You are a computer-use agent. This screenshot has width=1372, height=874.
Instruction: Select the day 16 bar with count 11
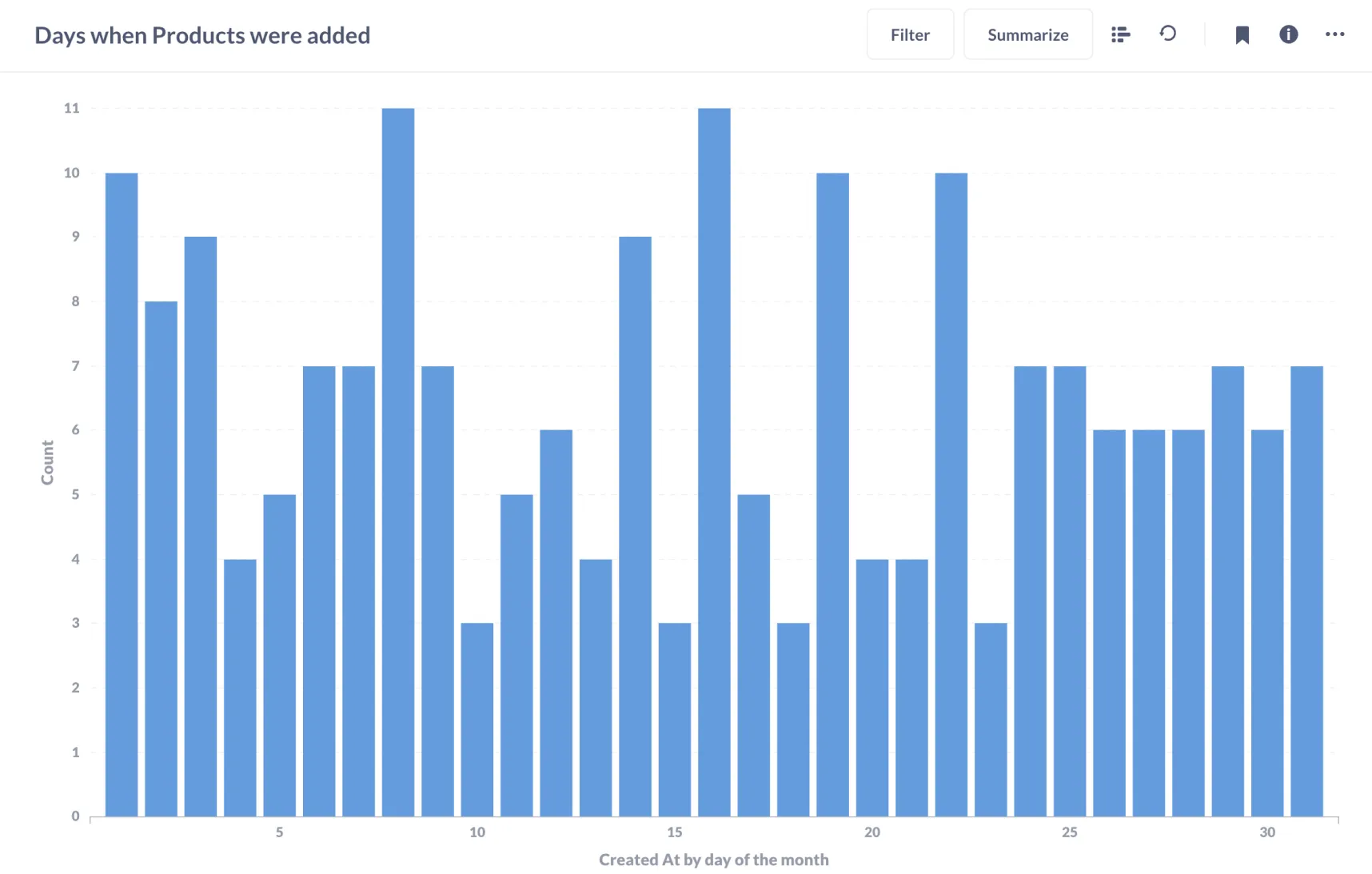[714, 462]
